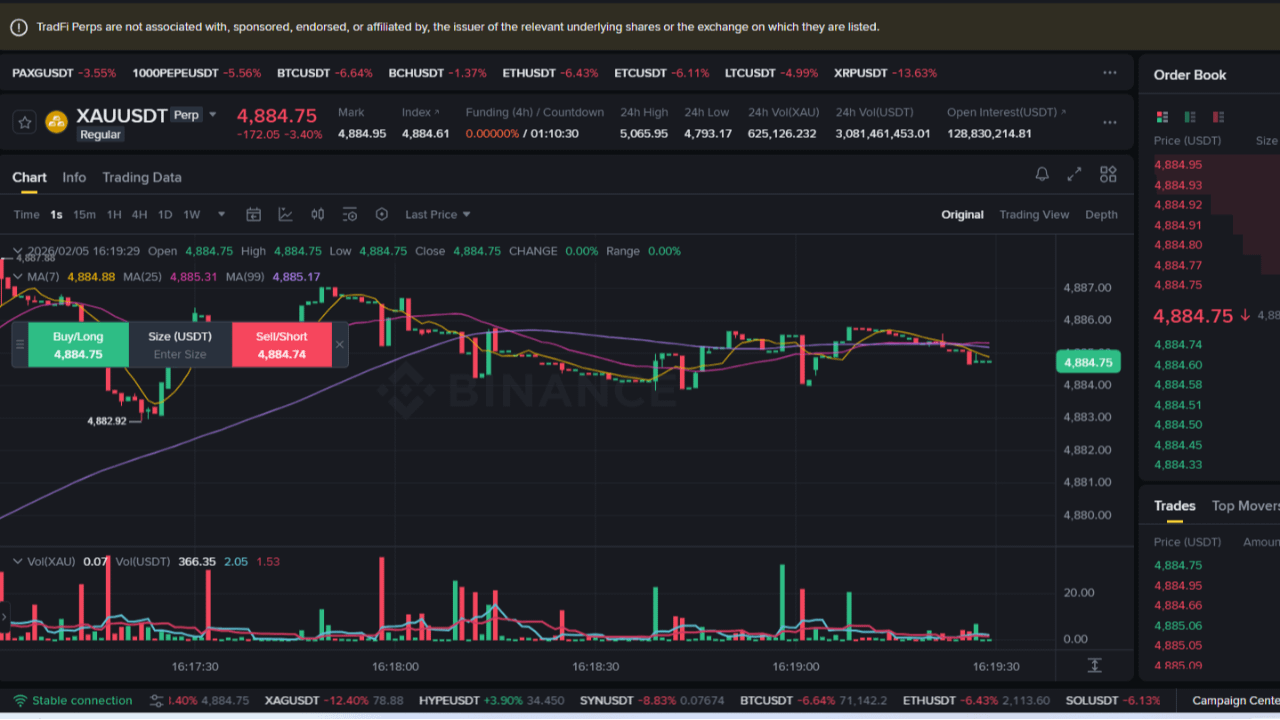1280x720 pixels.
Task: Show bids only order book view icon
Action: click(1190, 117)
